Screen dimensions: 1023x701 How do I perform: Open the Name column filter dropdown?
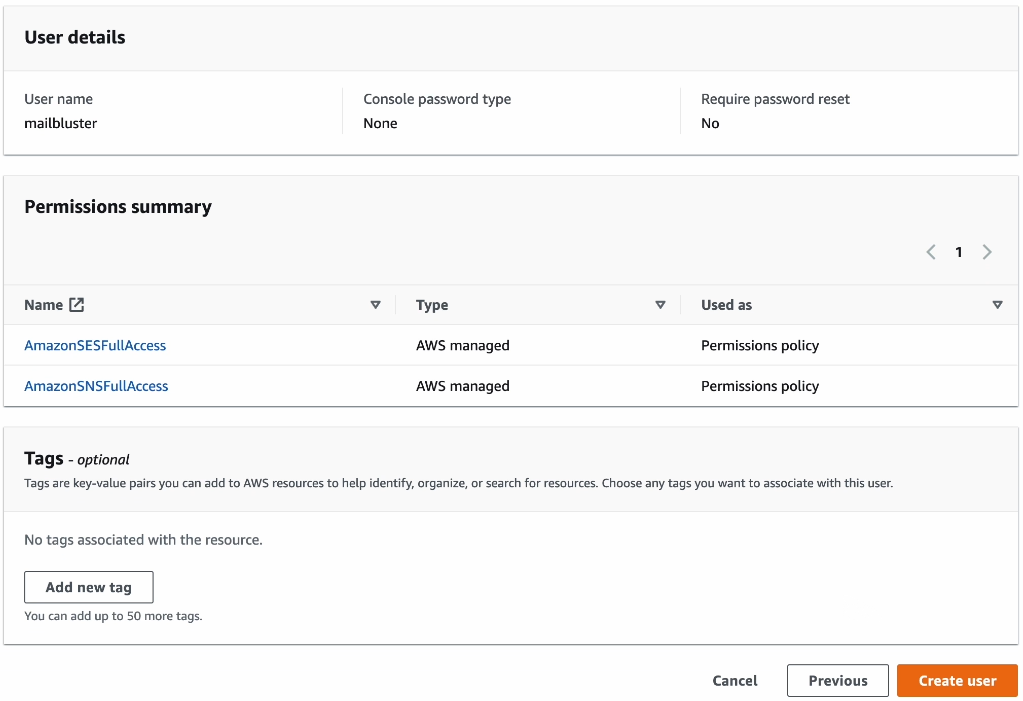376,304
